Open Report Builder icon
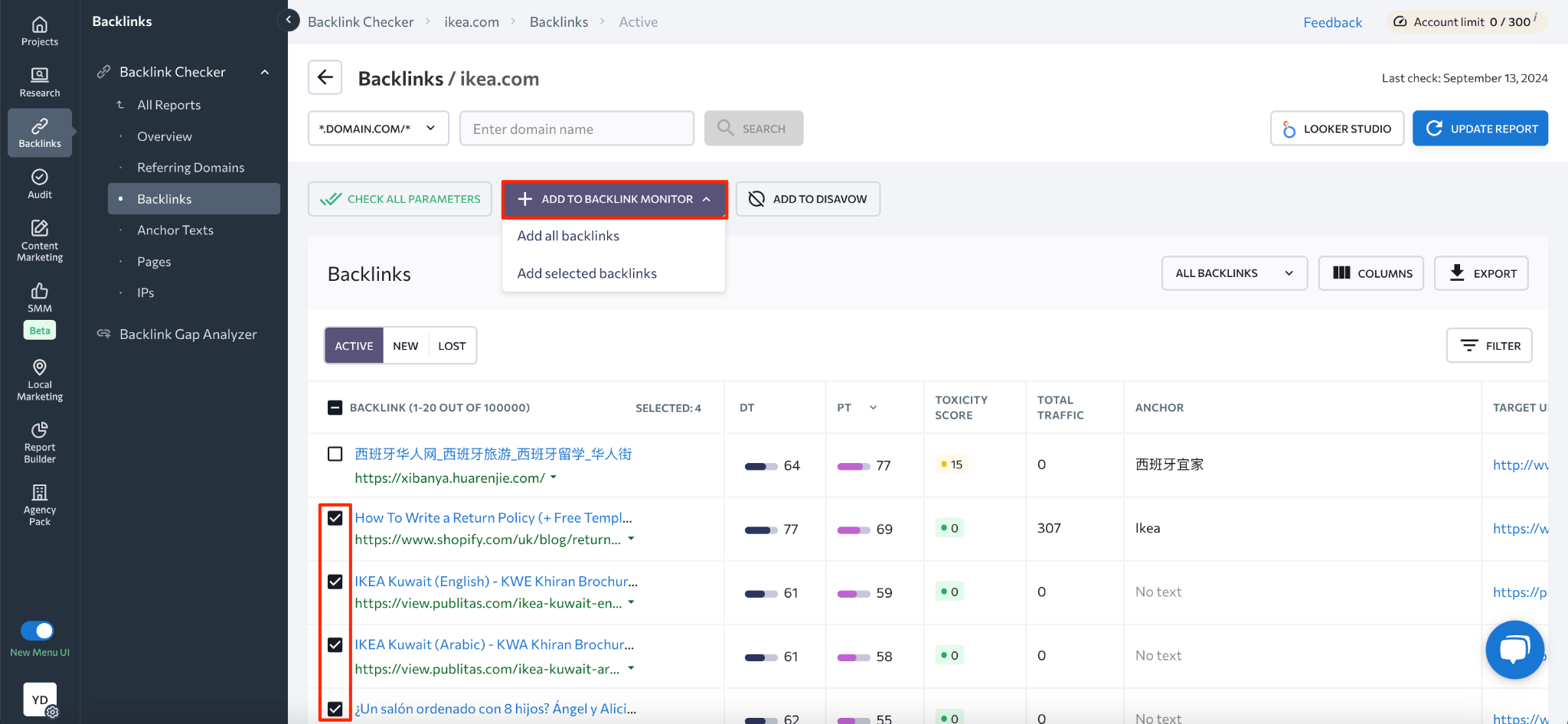 pyautogui.click(x=40, y=442)
